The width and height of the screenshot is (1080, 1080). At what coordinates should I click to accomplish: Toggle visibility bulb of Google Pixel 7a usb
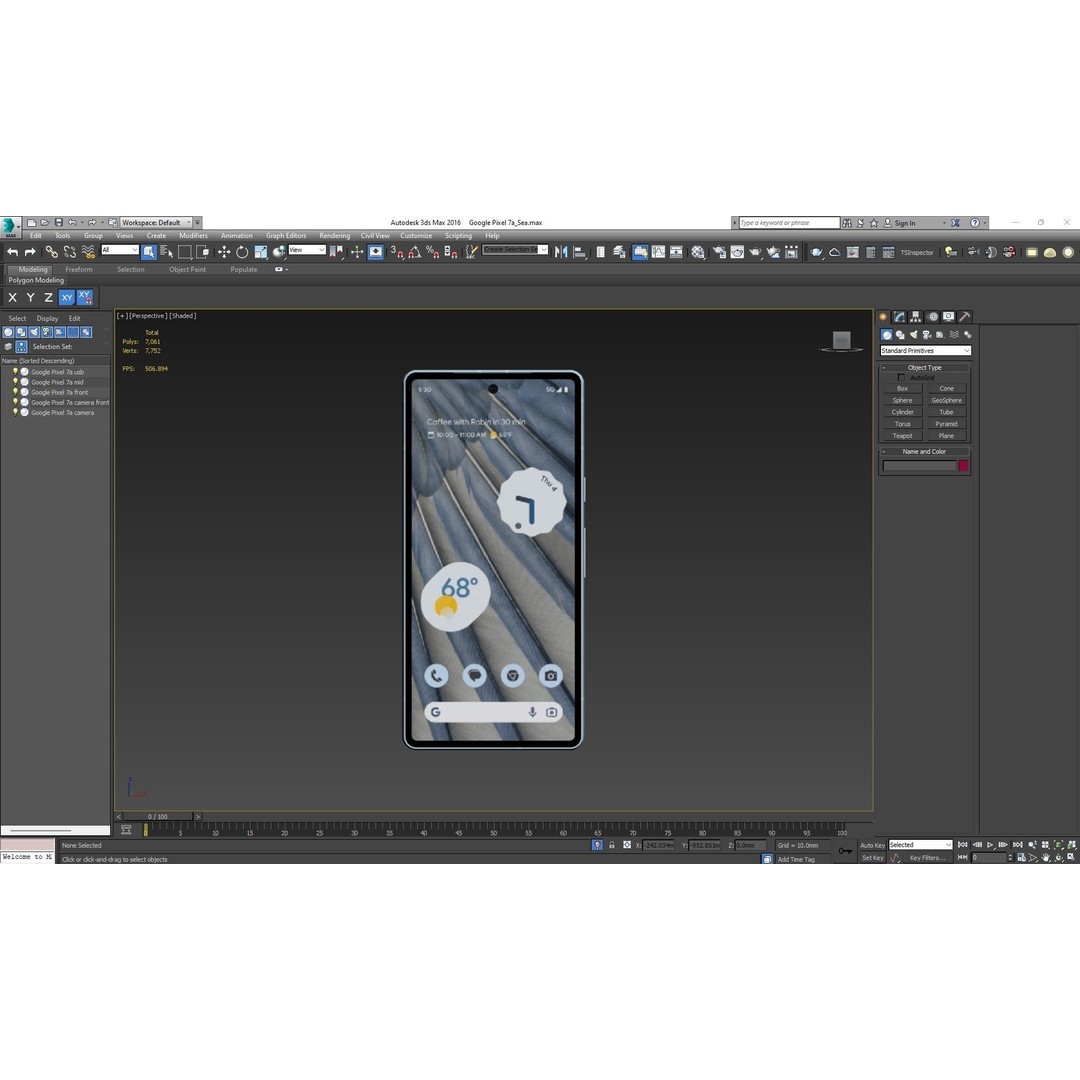[x=15, y=371]
